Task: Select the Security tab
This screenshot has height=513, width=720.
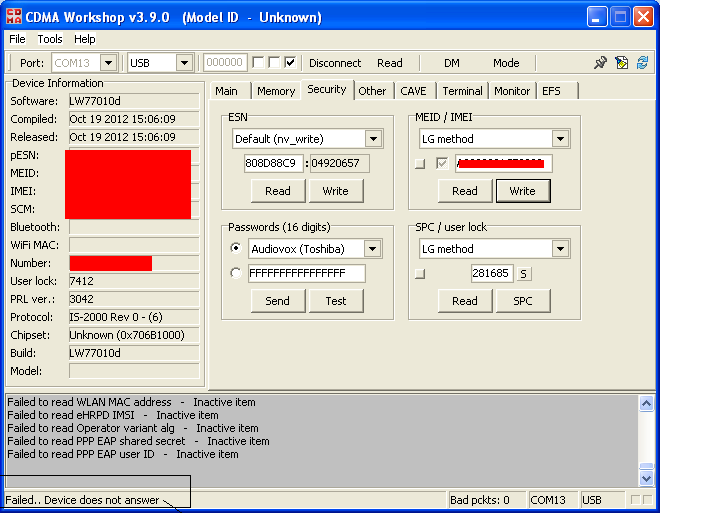Action: click(x=327, y=89)
